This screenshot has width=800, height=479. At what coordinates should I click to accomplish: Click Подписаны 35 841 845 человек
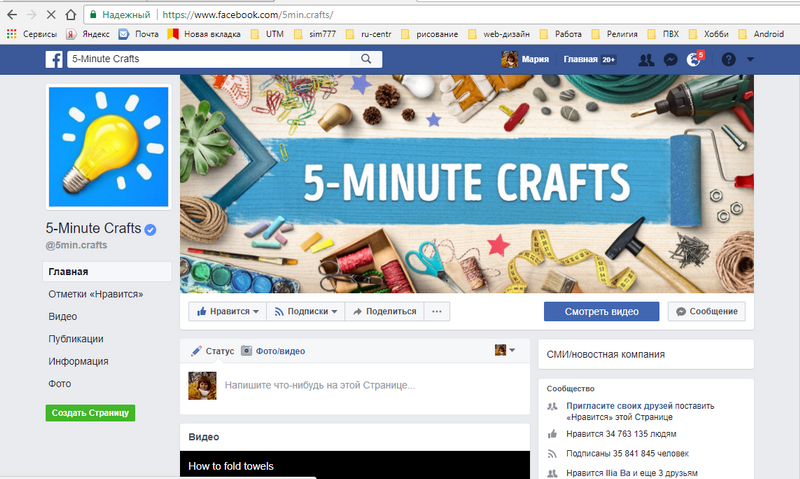[x=627, y=453]
